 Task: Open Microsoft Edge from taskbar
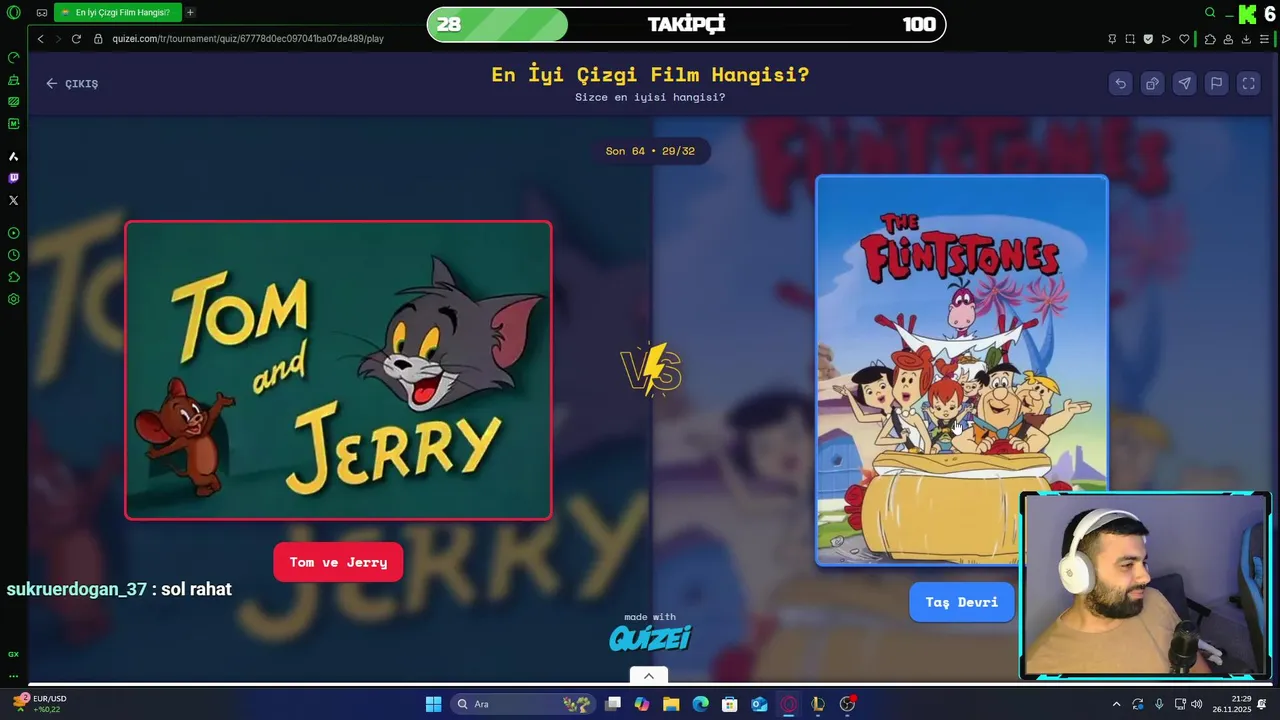click(700, 704)
